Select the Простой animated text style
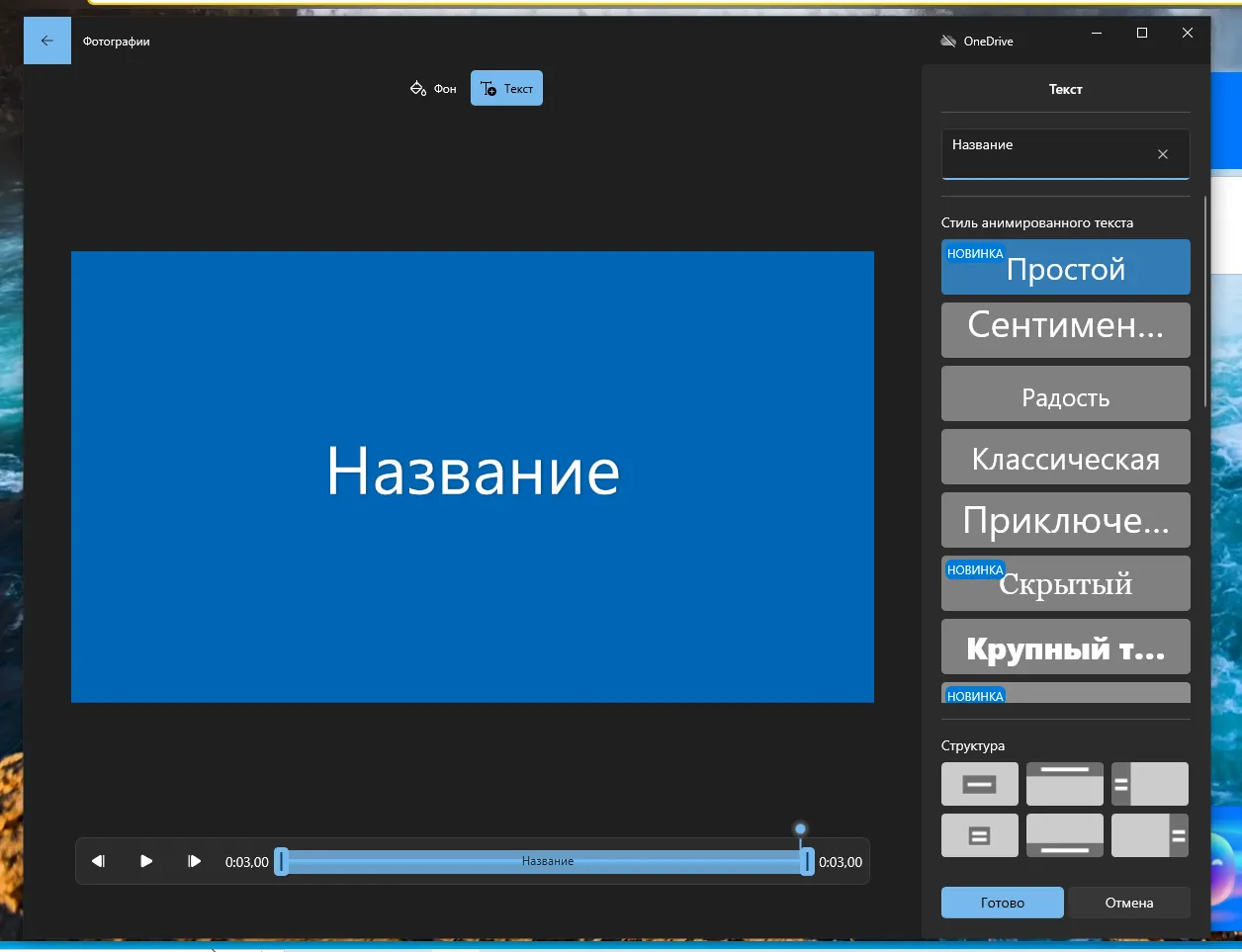Screen dimensions: 1242x952 click(1065, 267)
